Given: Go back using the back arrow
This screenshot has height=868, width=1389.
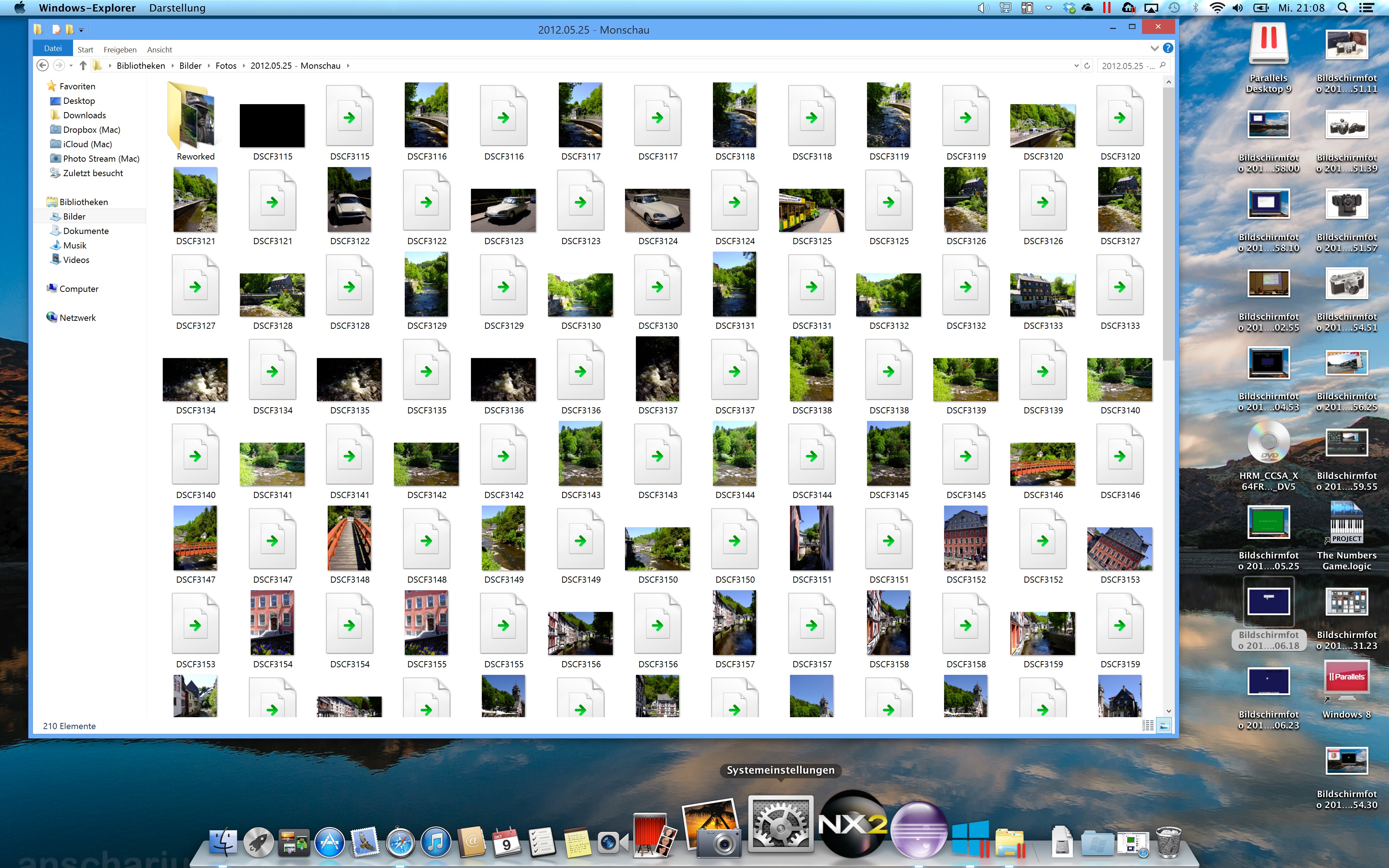Looking at the screenshot, I should [x=42, y=65].
